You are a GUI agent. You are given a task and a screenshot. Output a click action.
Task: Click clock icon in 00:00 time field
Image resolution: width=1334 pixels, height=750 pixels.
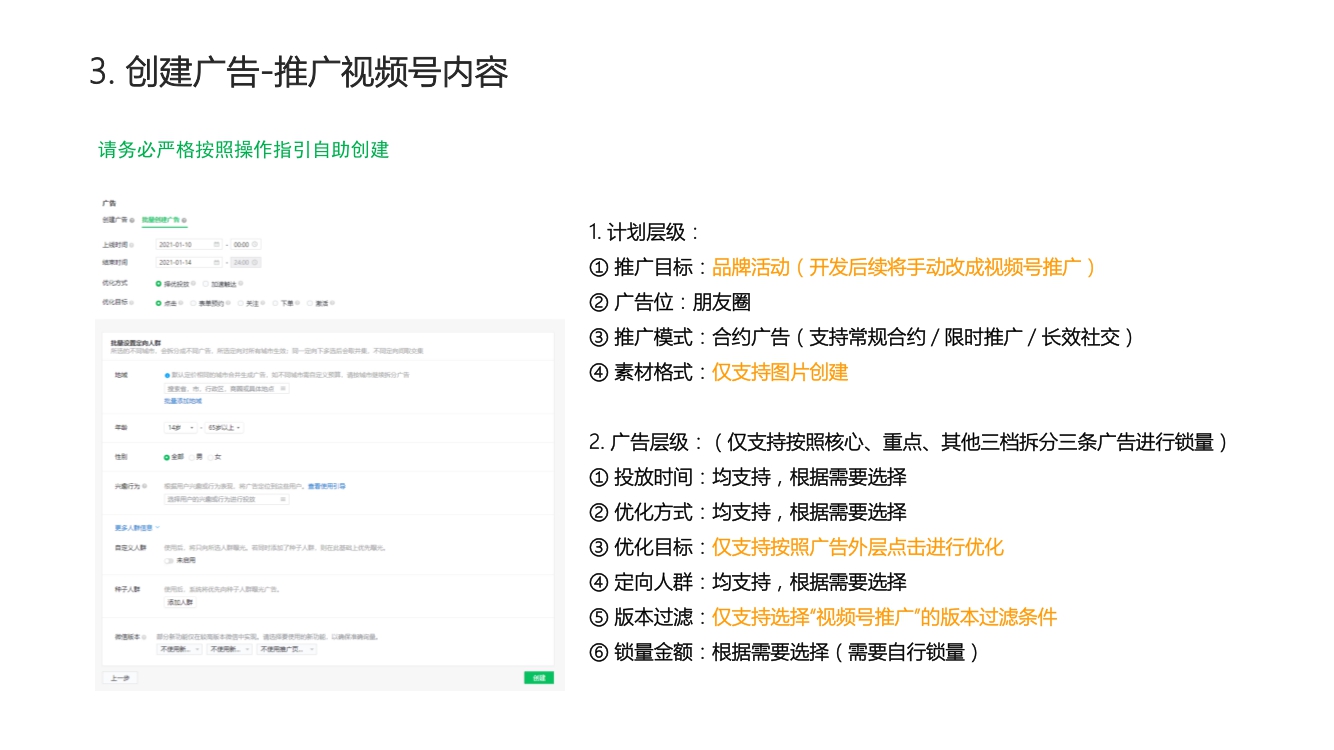[x=256, y=244]
